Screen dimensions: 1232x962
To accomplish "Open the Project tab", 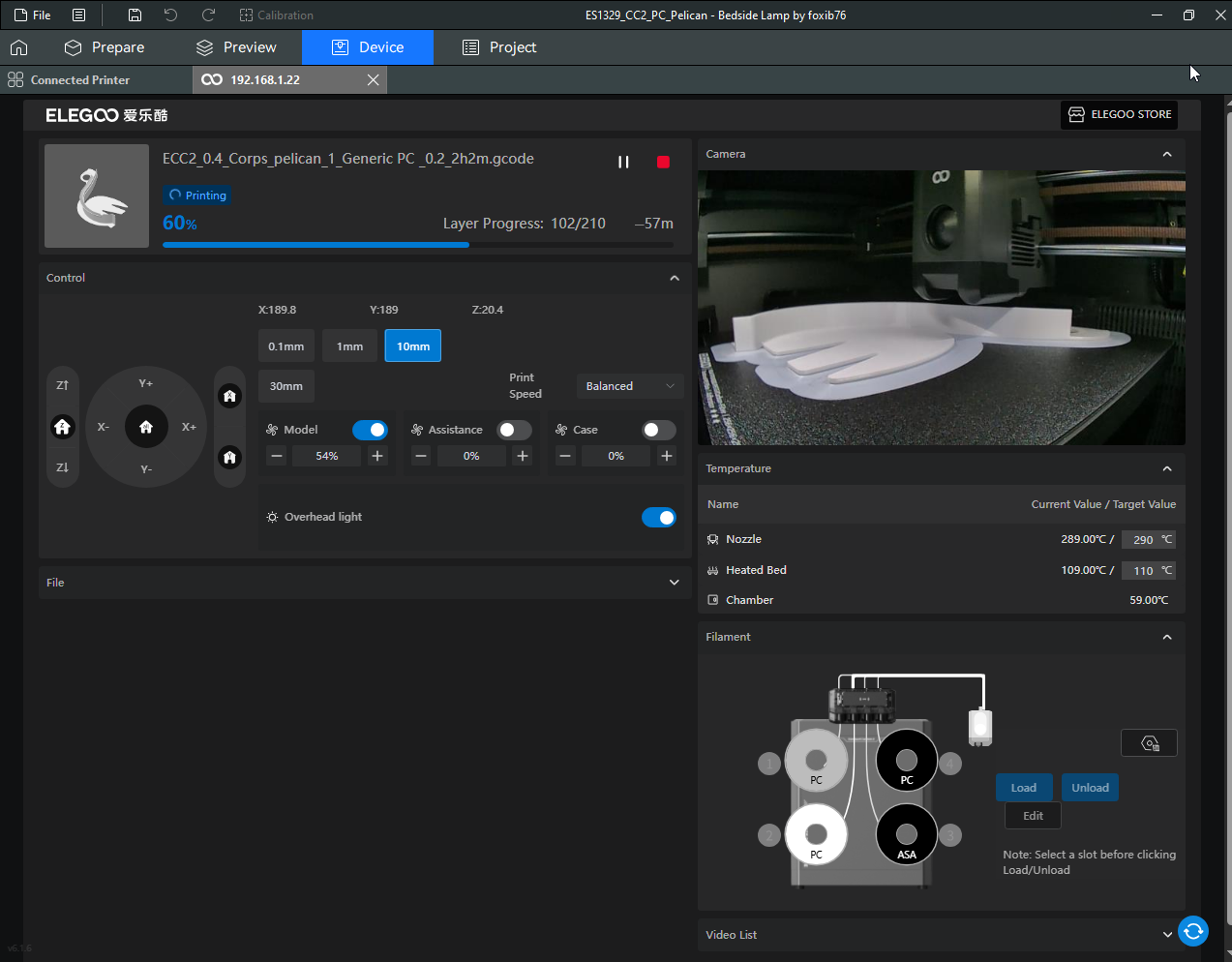I will tap(499, 47).
